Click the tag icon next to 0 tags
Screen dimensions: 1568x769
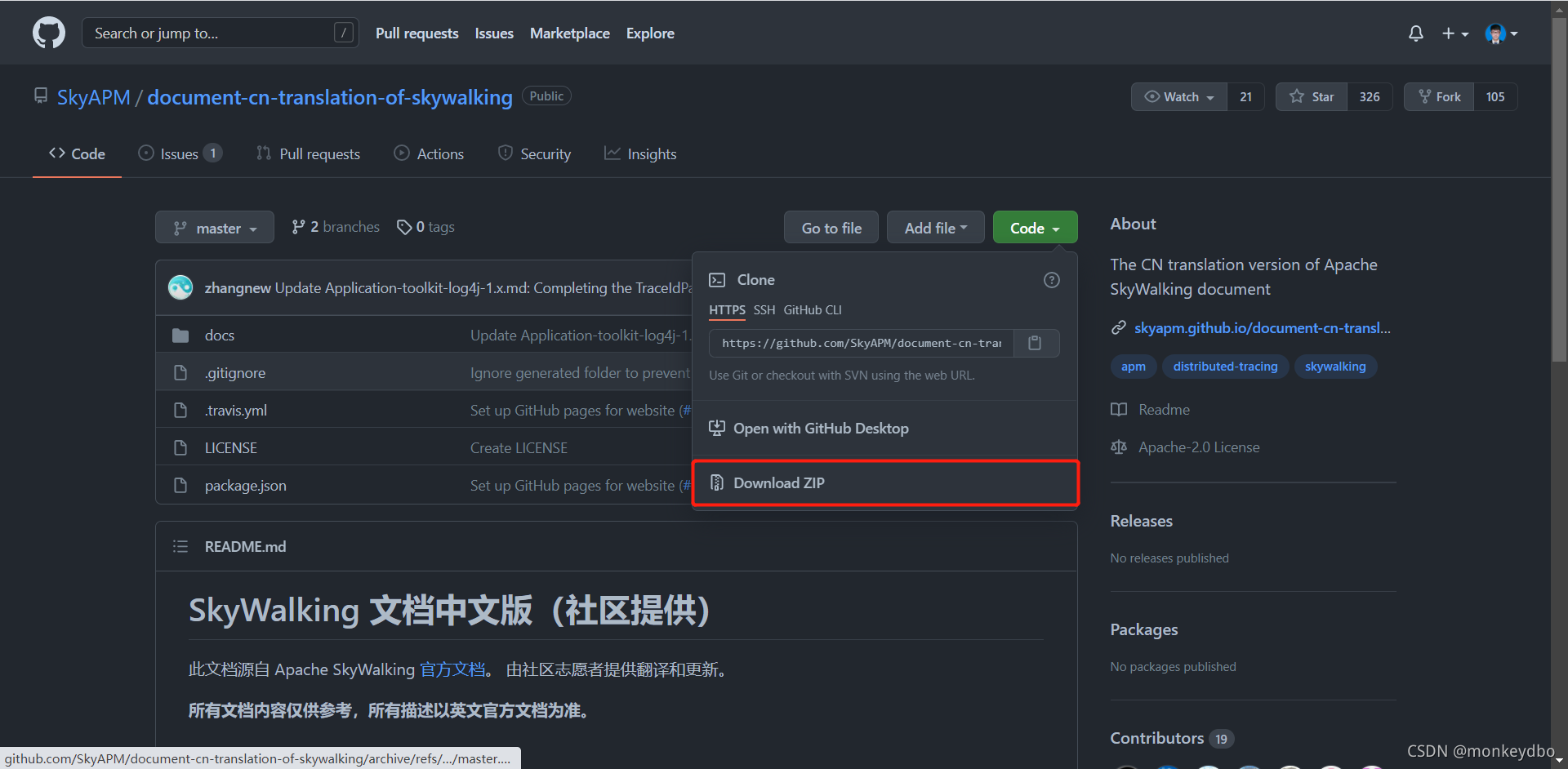click(x=404, y=227)
